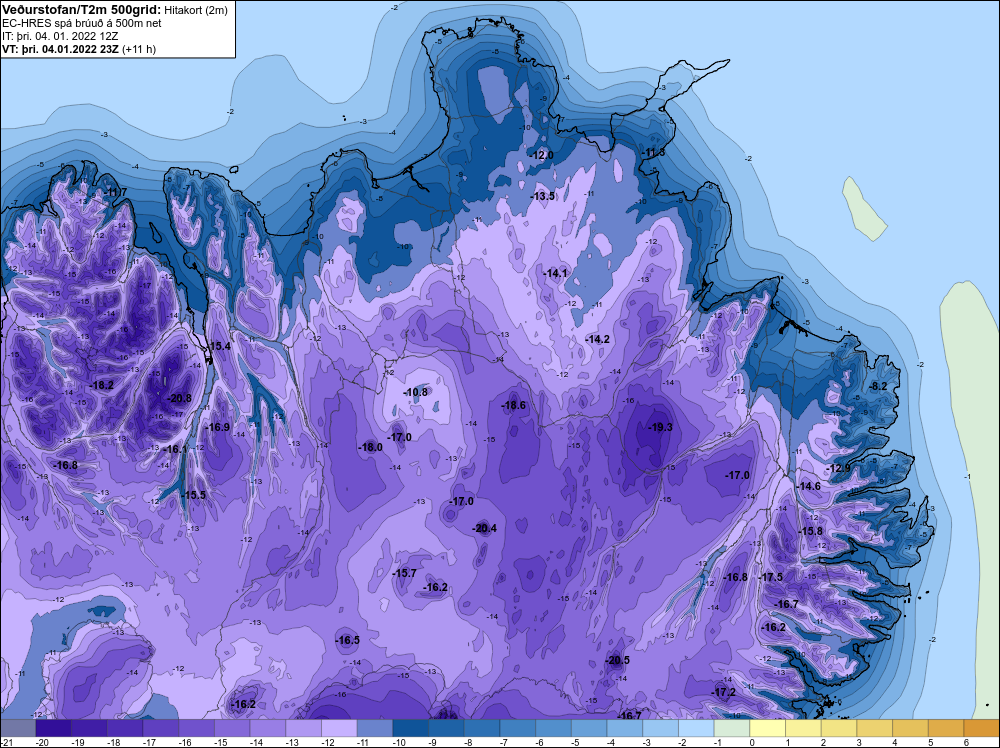Click the -15.8 temperature reading
Image resolution: width=1000 pixels, height=748 pixels.
tap(811, 531)
